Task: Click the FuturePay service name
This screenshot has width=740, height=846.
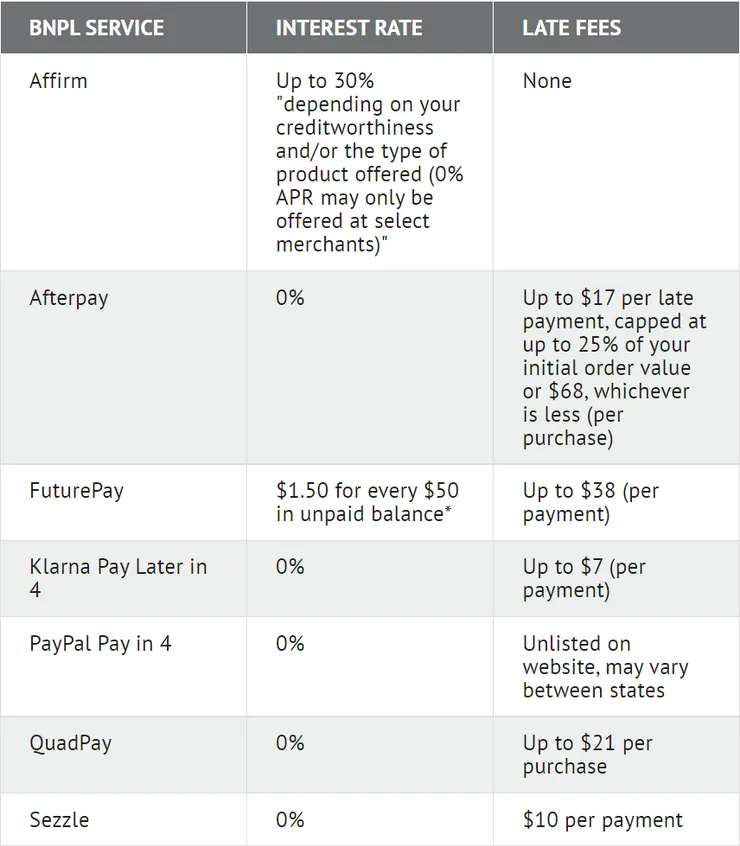Action: 76,491
